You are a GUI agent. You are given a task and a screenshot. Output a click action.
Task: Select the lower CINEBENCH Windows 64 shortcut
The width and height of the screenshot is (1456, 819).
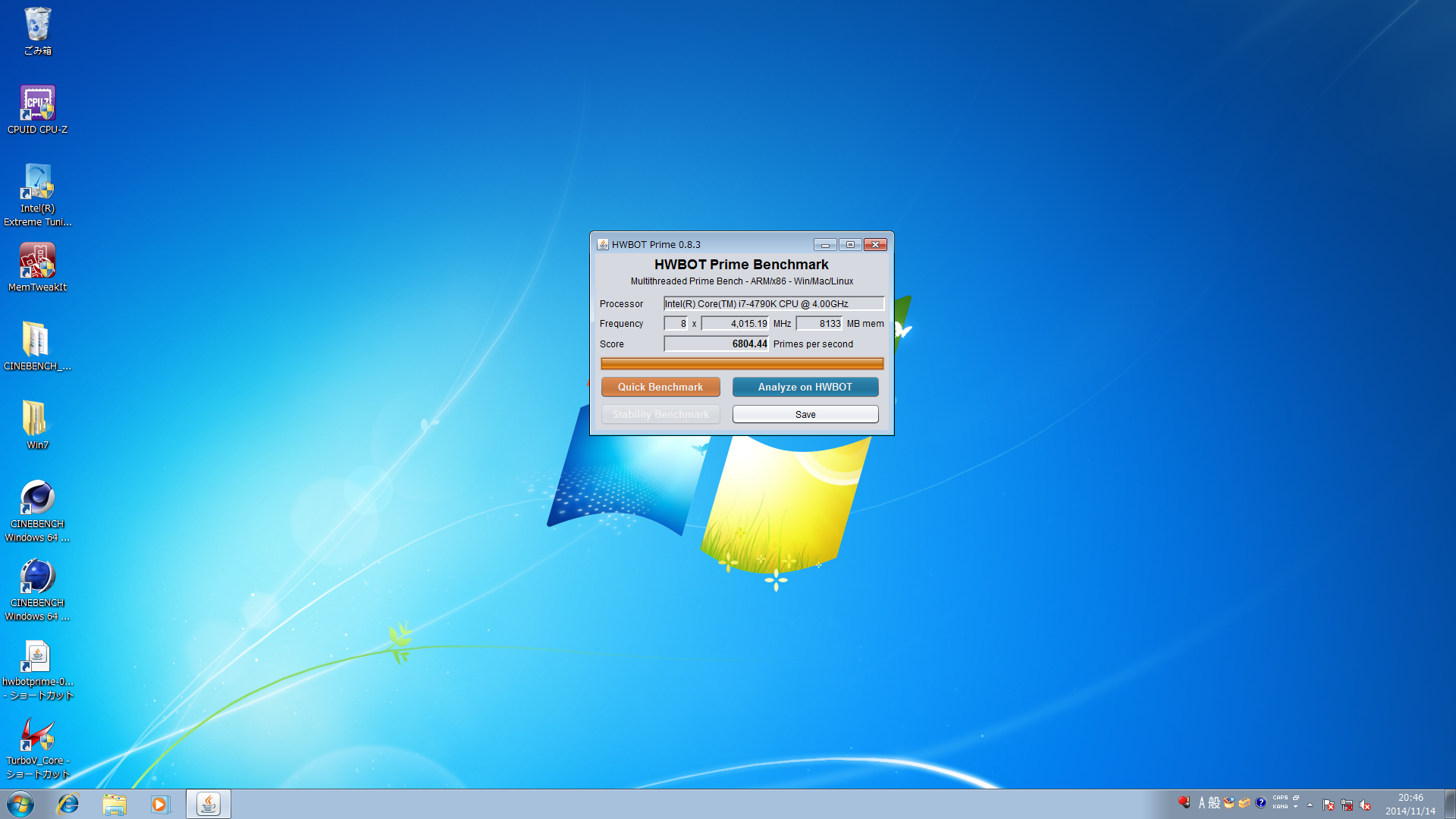(37, 590)
